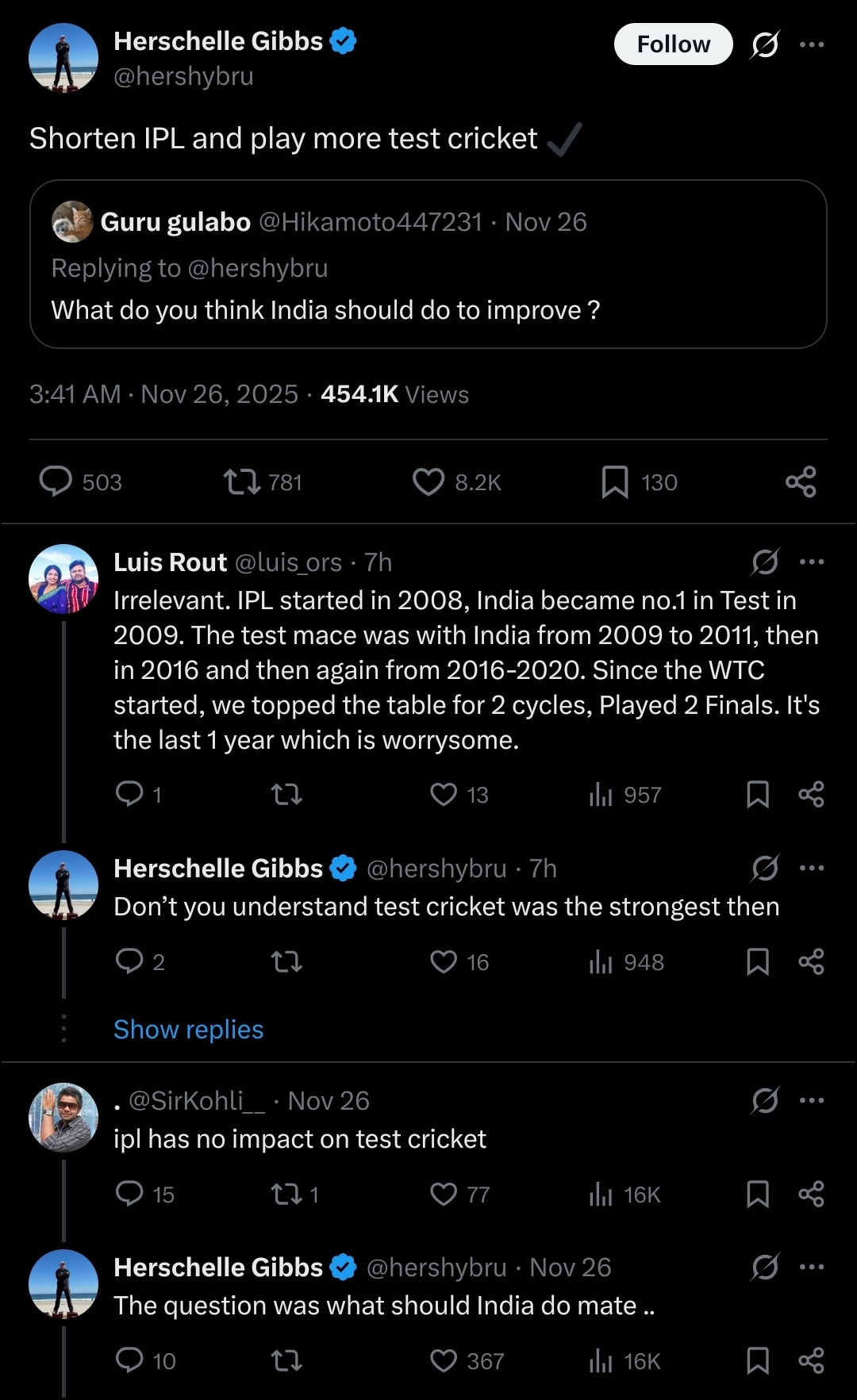
Task: Like the main post with 8.2K likes
Action: pyautogui.click(x=457, y=481)
